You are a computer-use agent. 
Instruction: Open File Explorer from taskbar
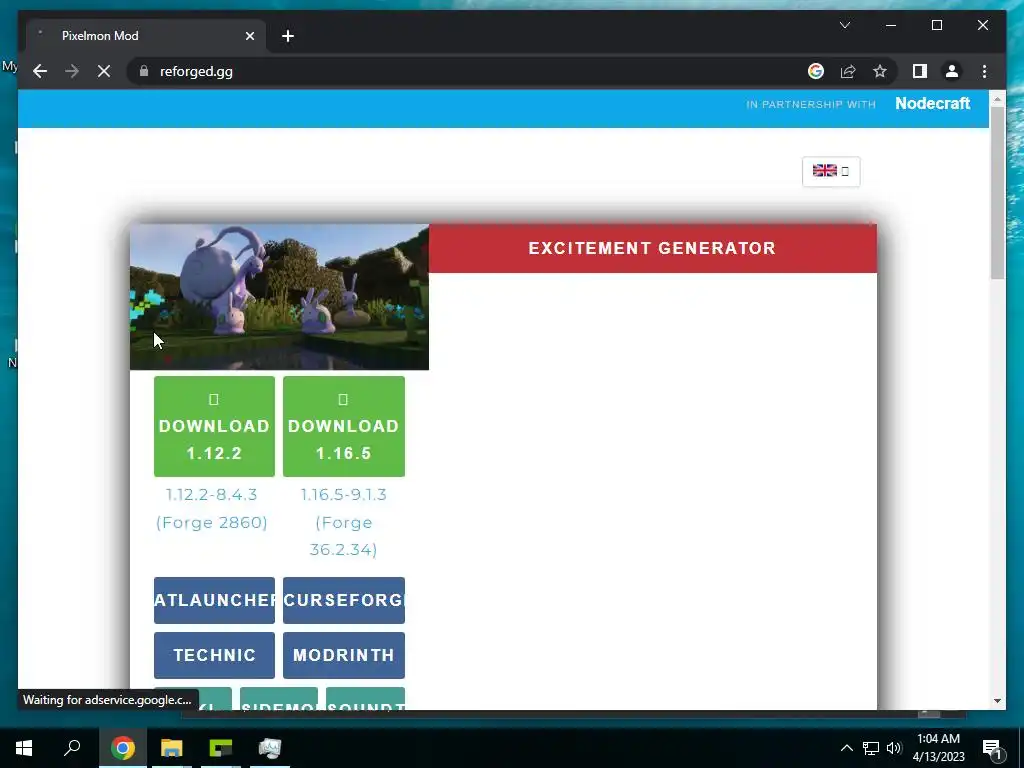point(172,748)
